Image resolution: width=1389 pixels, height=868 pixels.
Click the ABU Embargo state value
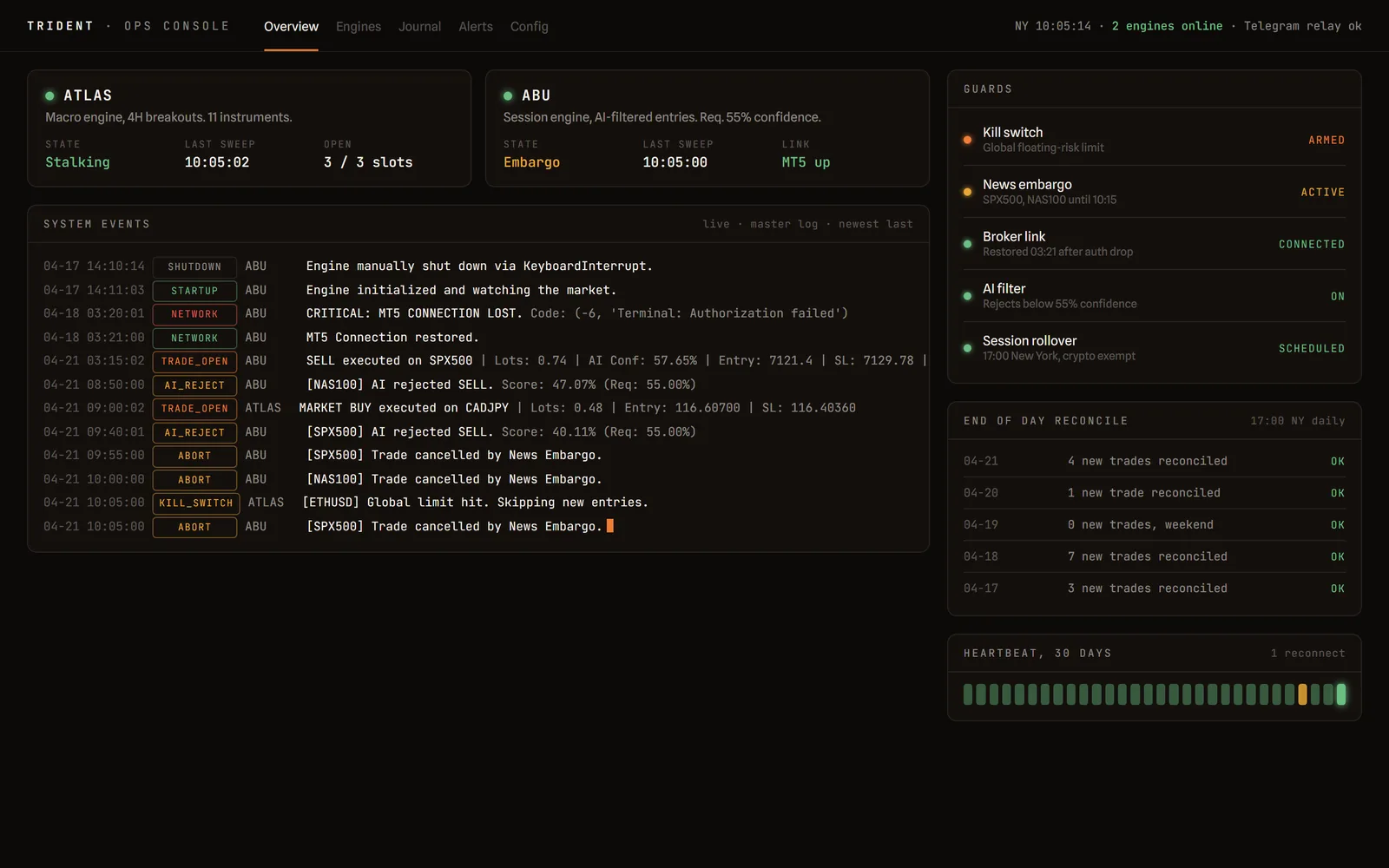pos(531,162)
